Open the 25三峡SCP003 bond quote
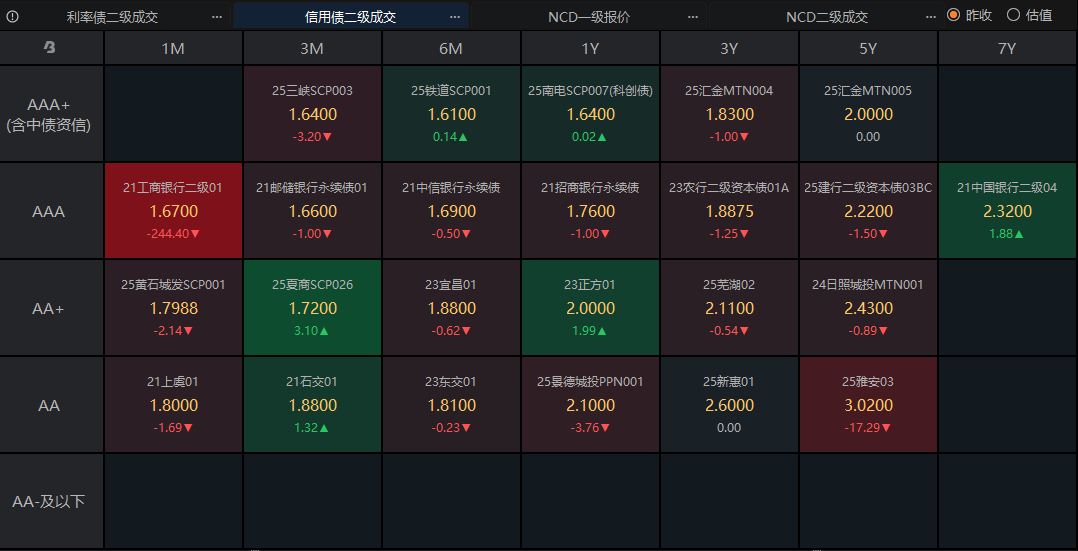Viewport: 1078px width, 551px height. (x=312, y=114)
